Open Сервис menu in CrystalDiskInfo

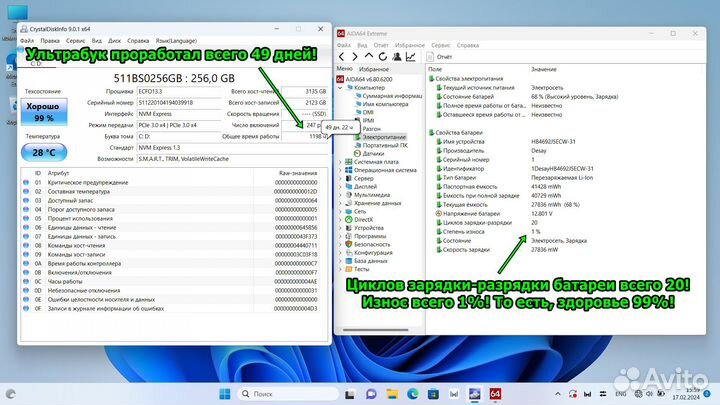pos(75,41)
